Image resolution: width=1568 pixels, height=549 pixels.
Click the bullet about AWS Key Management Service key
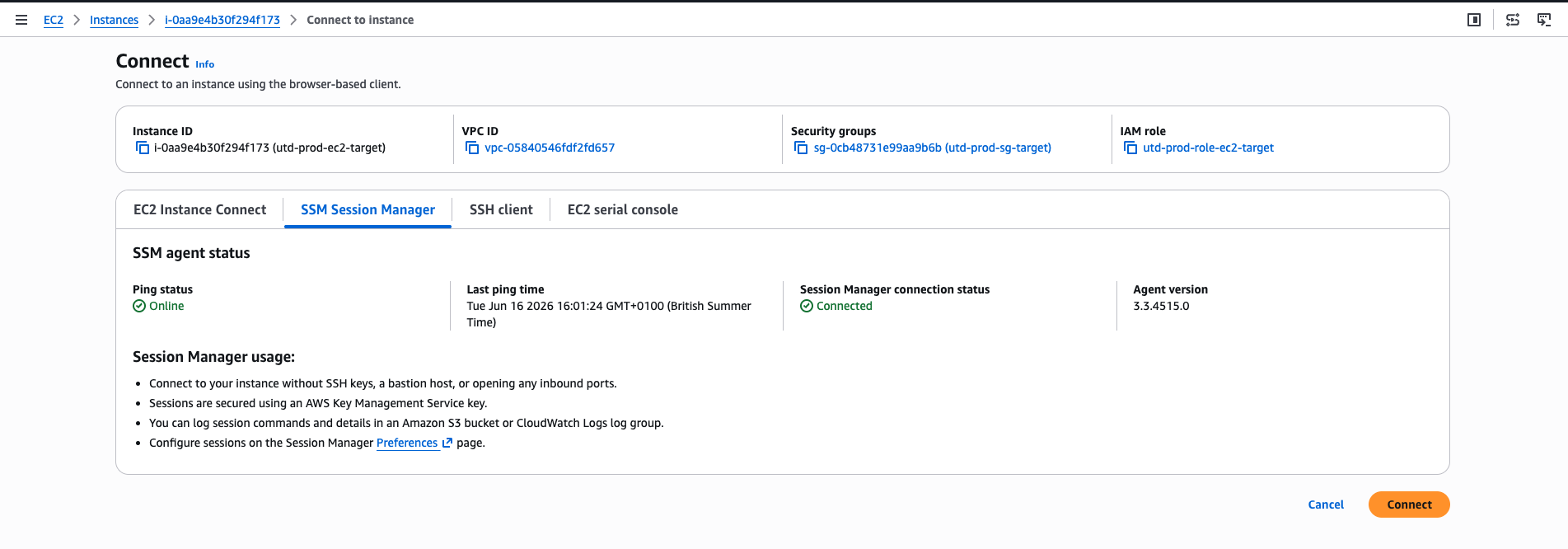[x=318, y=403]
